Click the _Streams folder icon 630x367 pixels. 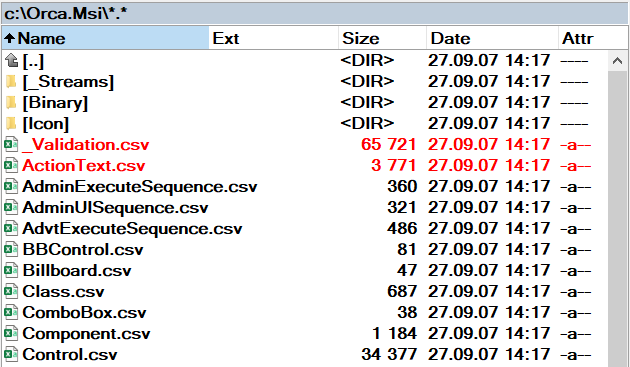tap(11, 82)
